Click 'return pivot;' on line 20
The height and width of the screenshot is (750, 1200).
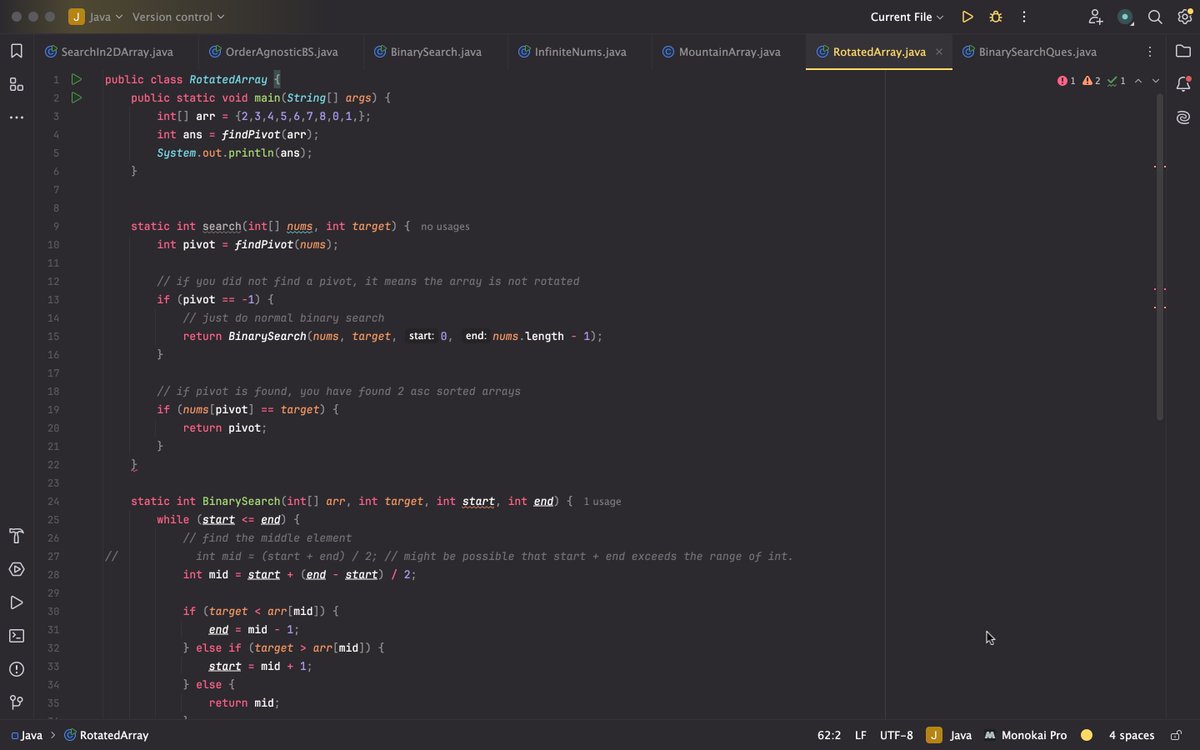pyautogui.click(x=225, y=428)
